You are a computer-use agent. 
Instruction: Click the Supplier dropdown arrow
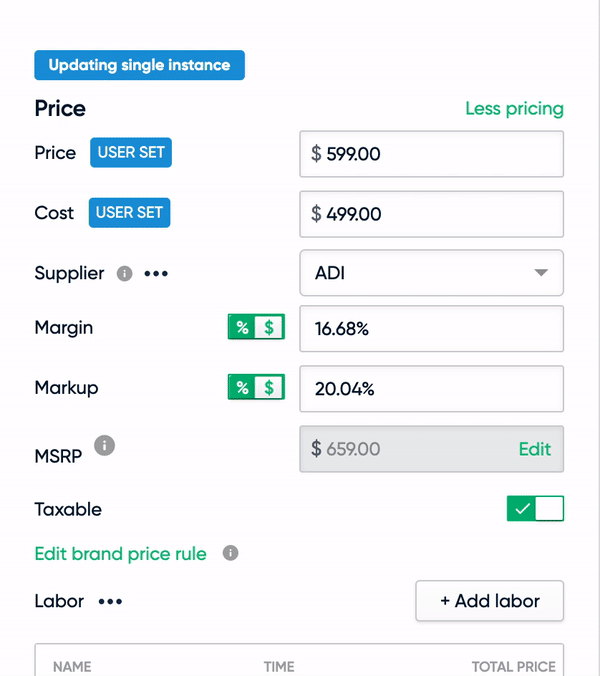point(541,272)
